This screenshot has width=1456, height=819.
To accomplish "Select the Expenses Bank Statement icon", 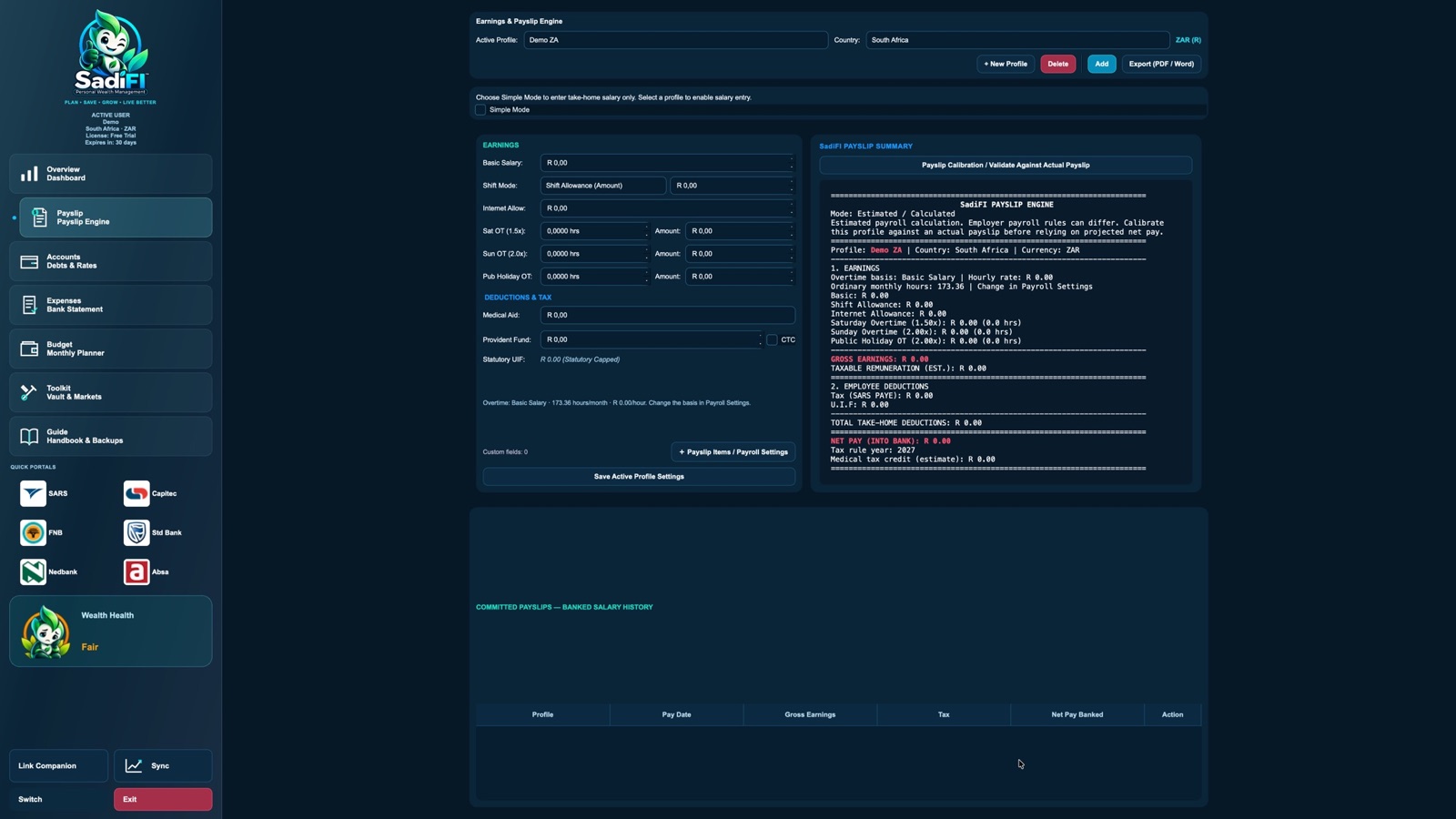I will [x=29, y=305].
